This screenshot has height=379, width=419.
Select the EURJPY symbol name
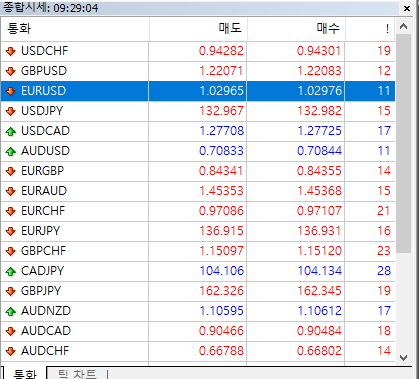[40, 231]
